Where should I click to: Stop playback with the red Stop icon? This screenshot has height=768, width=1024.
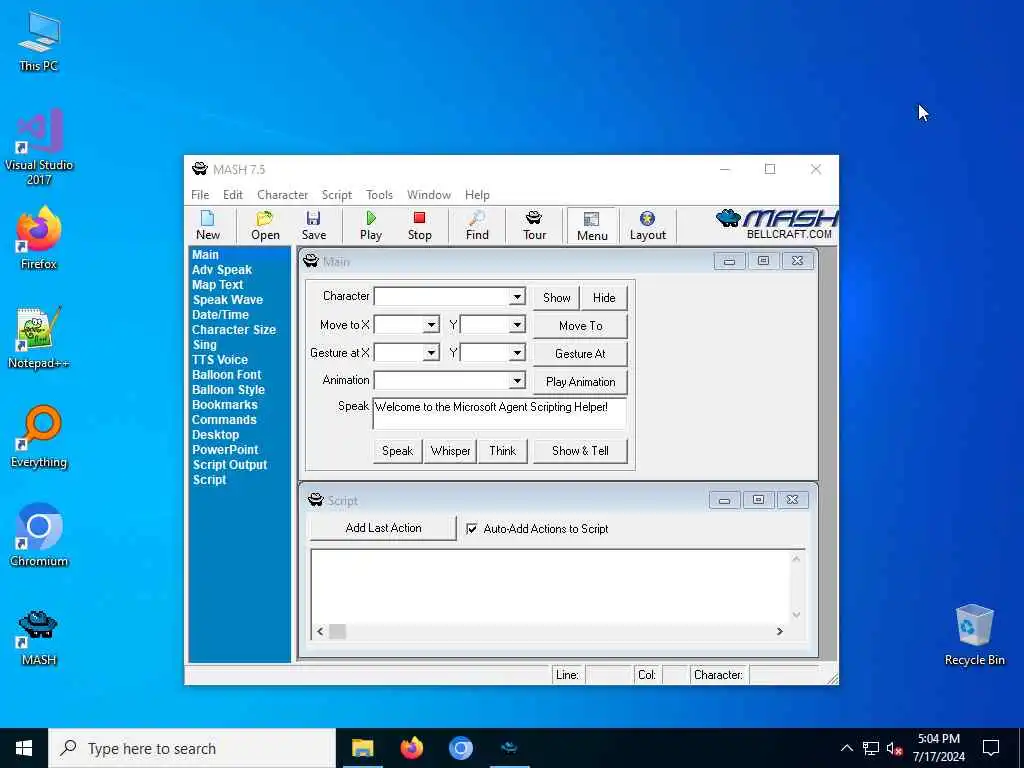click(419, 225)
